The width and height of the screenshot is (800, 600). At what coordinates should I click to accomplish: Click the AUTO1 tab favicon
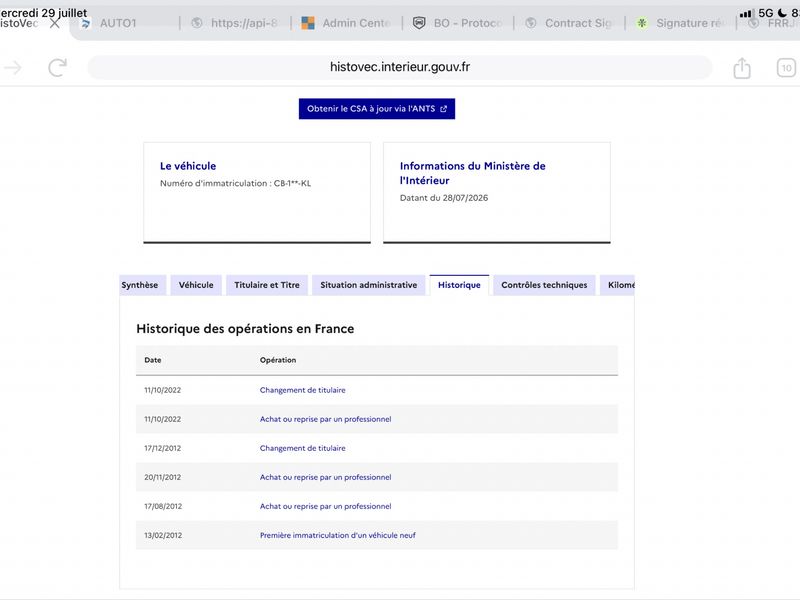pyautogui.click(x=86, y=23)
